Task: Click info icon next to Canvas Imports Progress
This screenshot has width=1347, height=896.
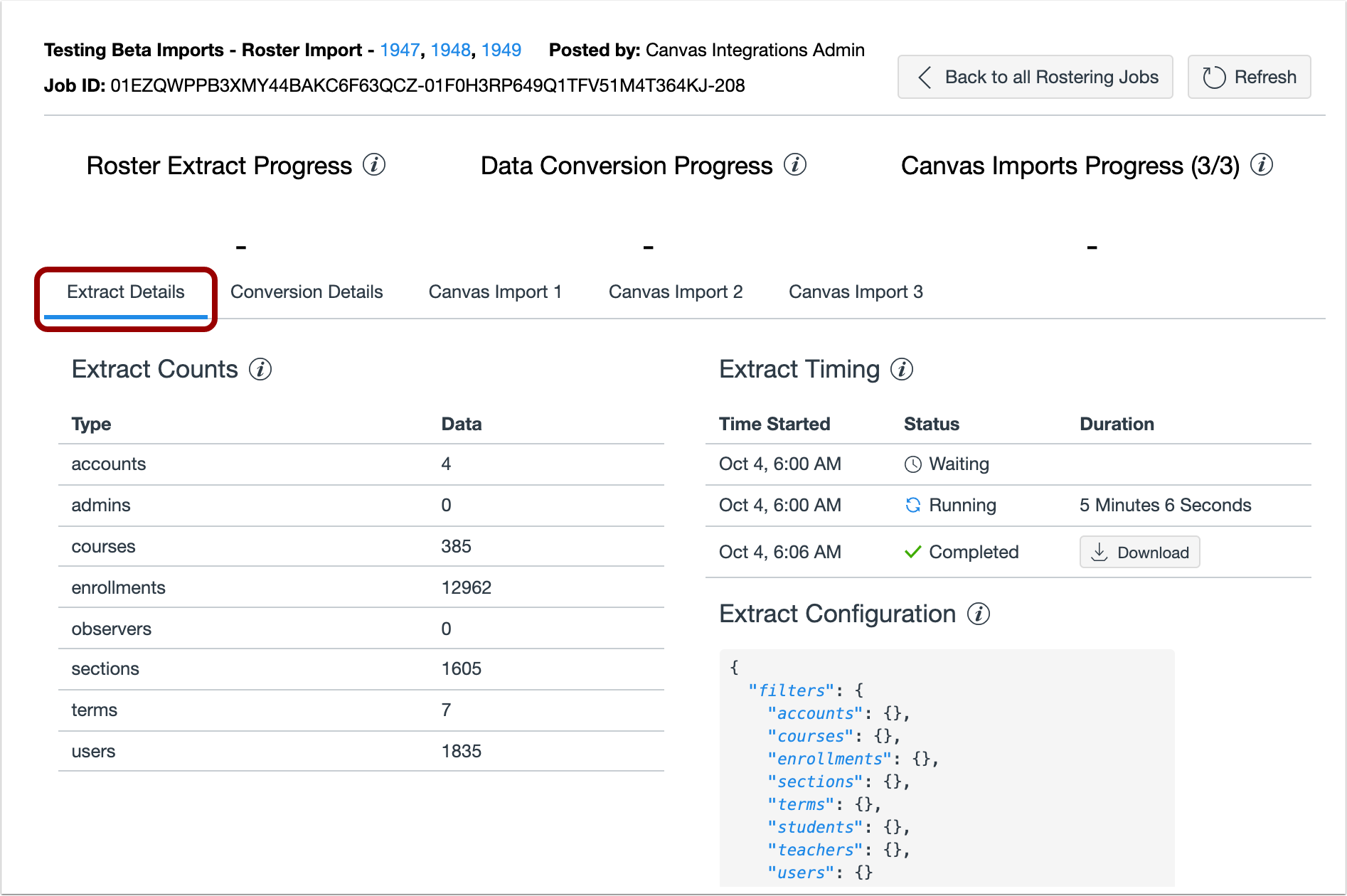Action: pos(1262,165)
